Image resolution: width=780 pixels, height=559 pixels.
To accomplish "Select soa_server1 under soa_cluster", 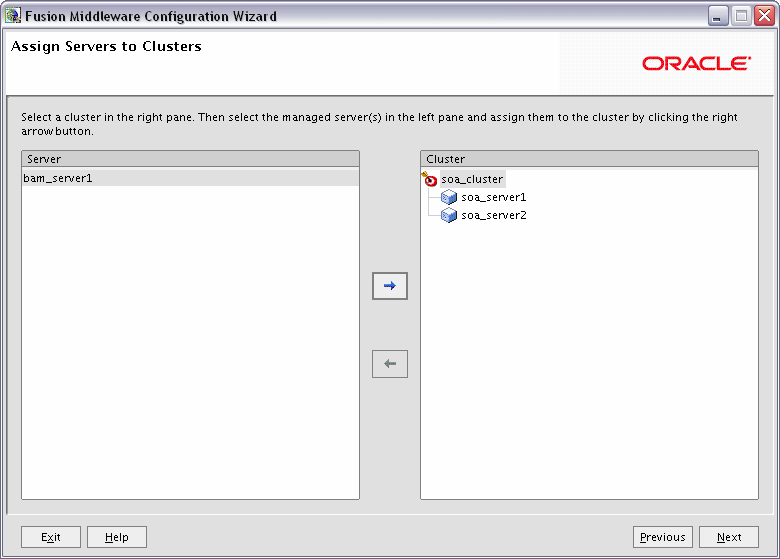I will coord(493,197).
